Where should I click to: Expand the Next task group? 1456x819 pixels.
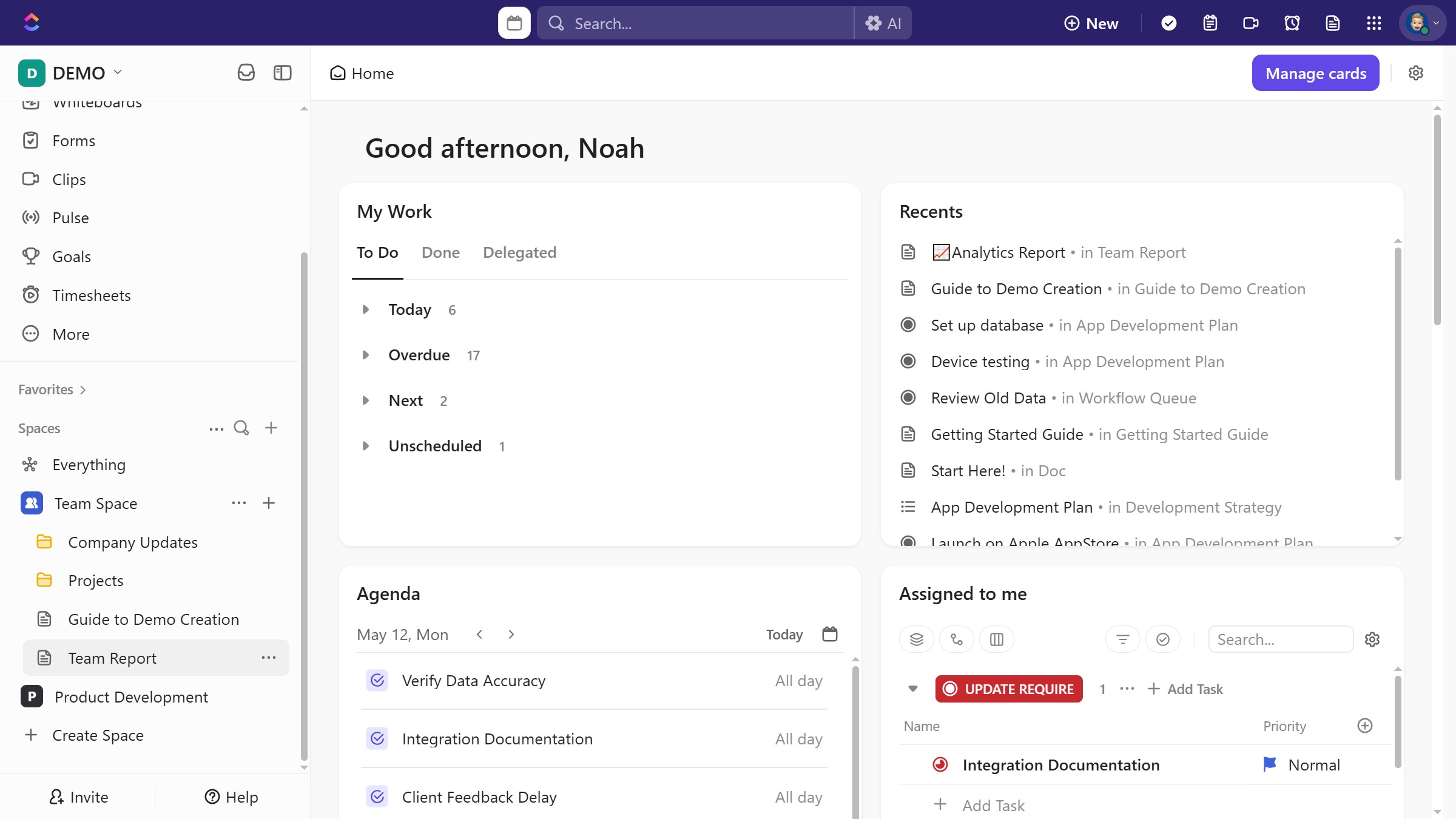click(x=365, y=400)
